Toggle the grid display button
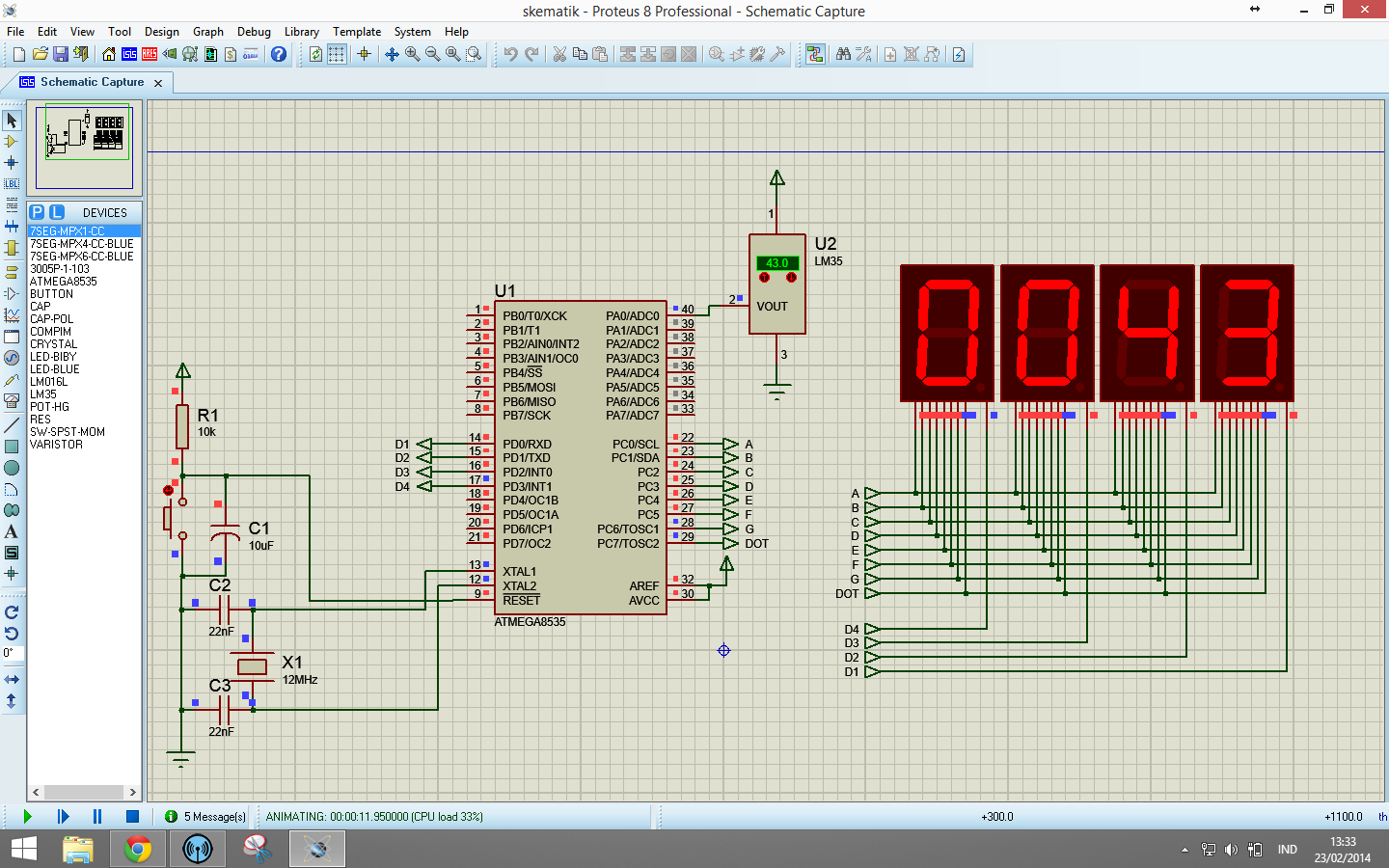1389x868 pixels. (336, 54)
